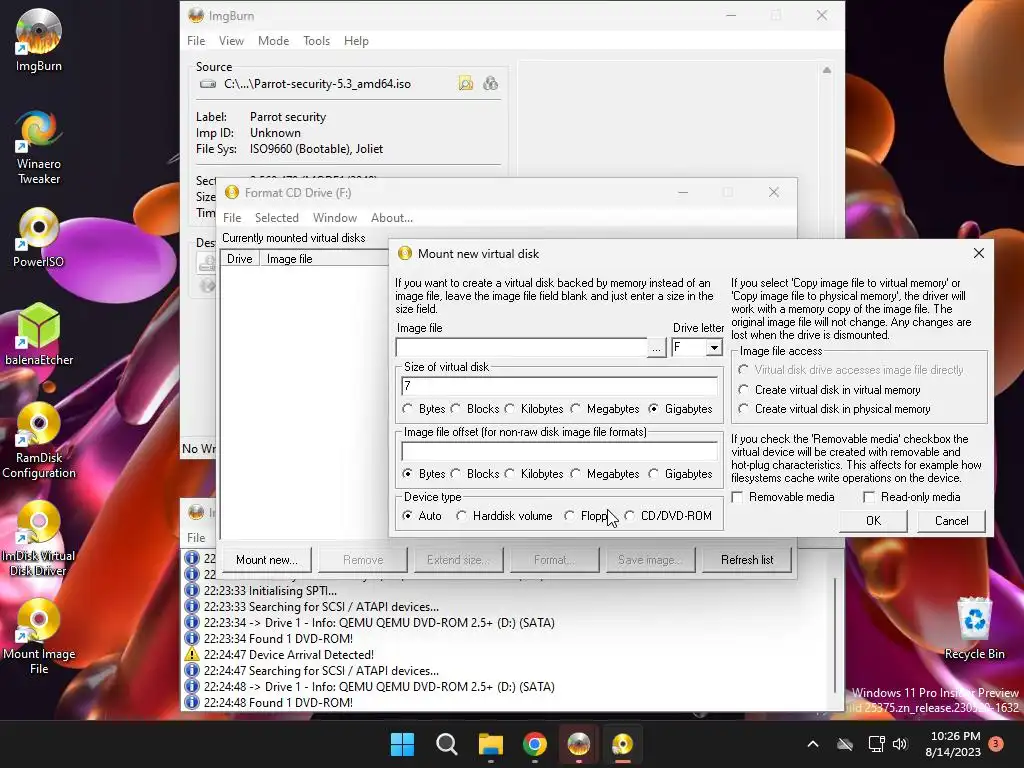This screenshot has width=1024, height=768.
Task: Show hidden system tray icons
Action: [x=813, y=744]
